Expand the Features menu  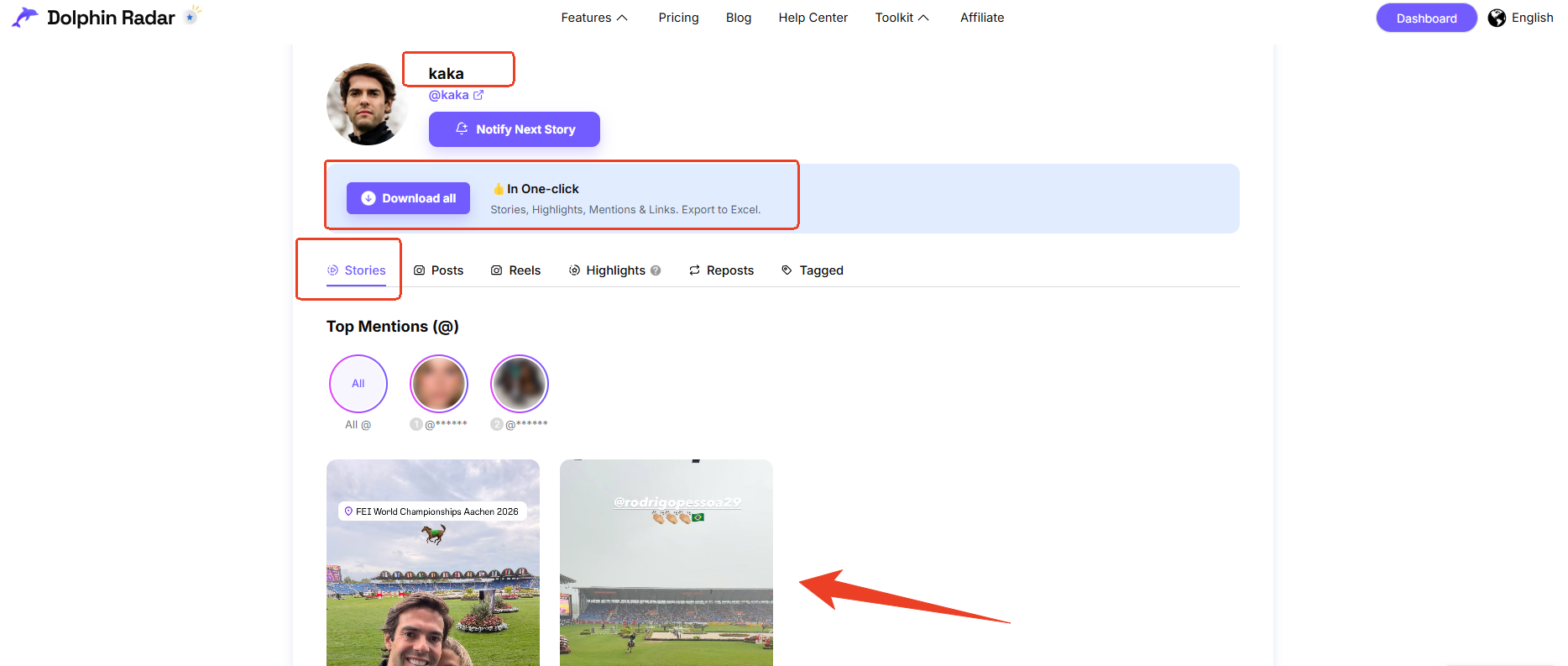pos(594,18)
